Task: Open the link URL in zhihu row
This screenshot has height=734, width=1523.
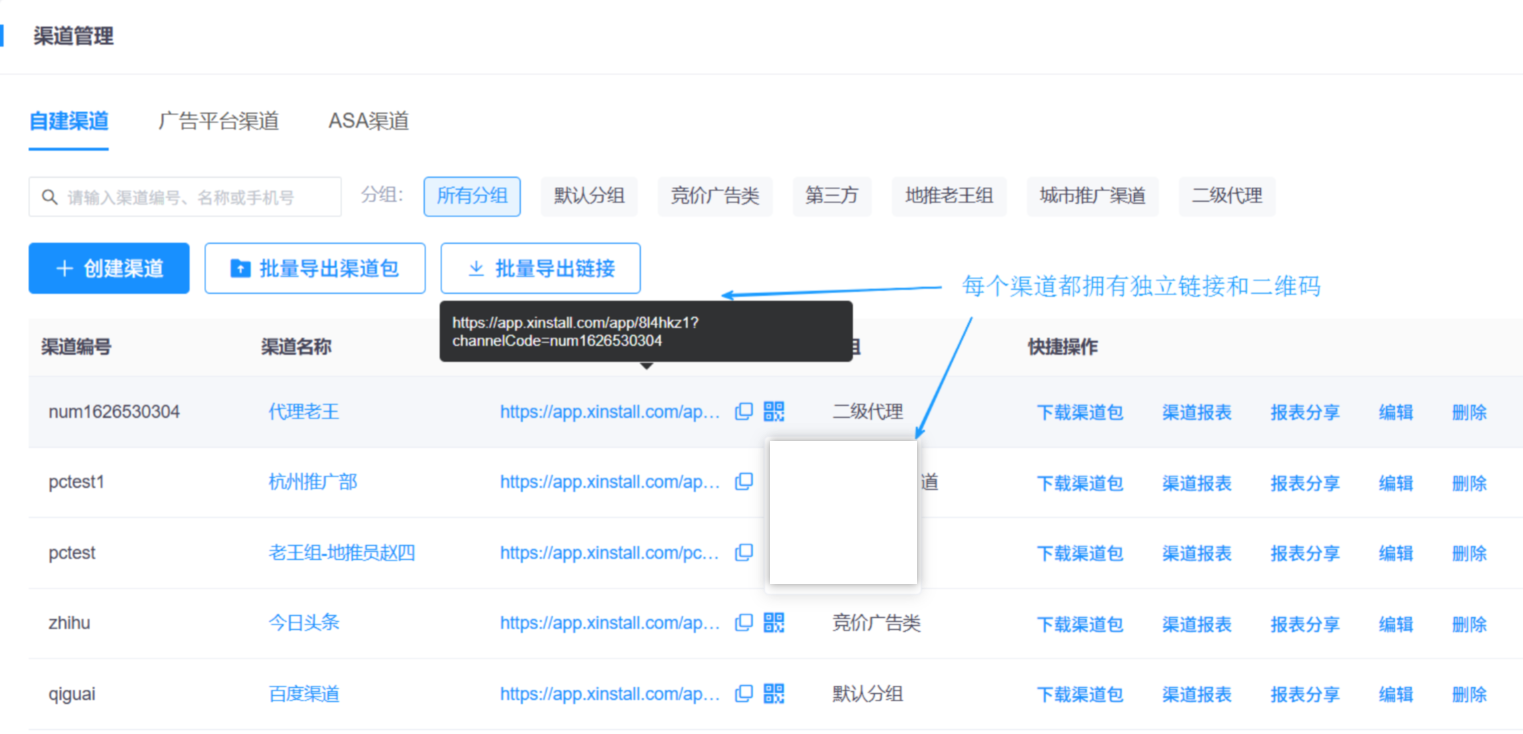Action: (x=610, y=623)
